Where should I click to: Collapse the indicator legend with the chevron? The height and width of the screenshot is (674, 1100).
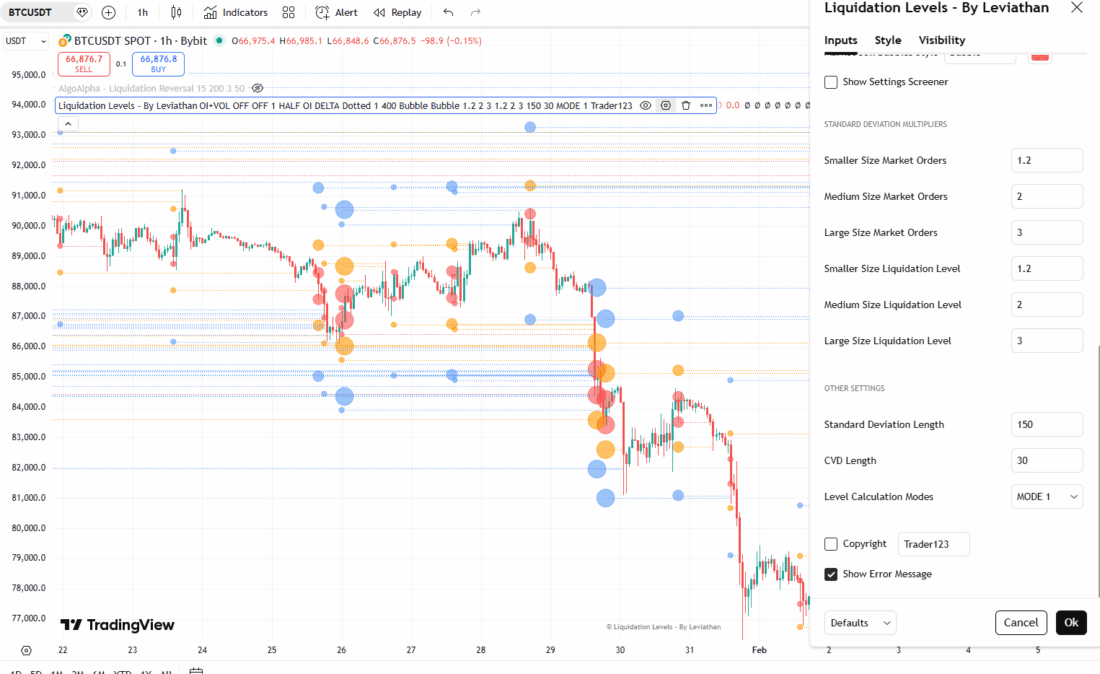tap(68, 123)
